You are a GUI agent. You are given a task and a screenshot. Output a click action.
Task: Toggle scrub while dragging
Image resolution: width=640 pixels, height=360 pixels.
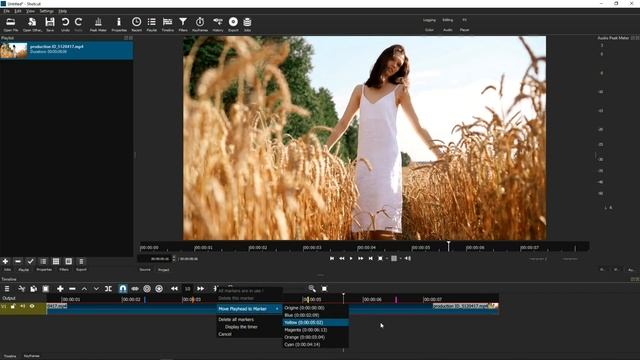135,289
